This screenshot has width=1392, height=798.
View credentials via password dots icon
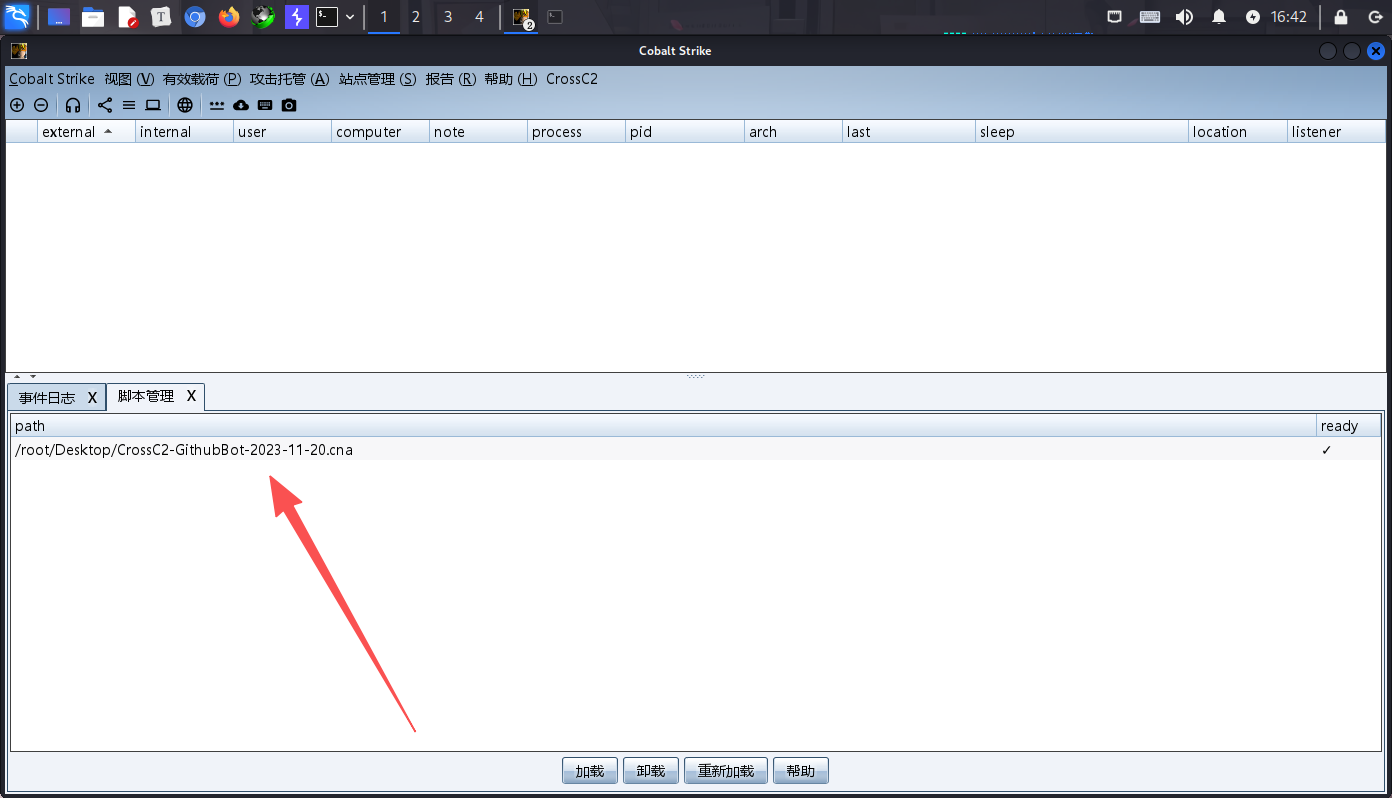click(217, 105)
